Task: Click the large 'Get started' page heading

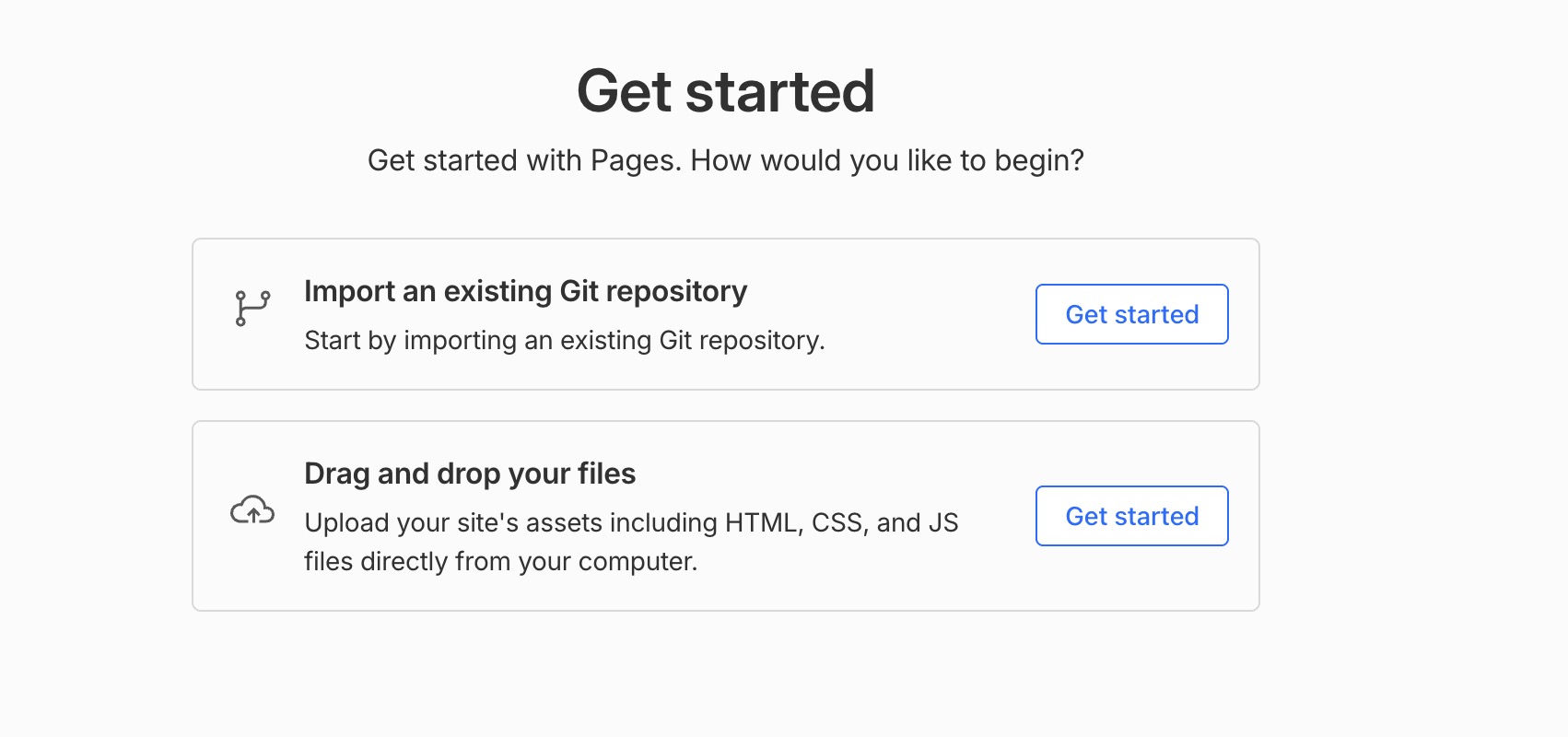Action: click(x=726, y=91)
